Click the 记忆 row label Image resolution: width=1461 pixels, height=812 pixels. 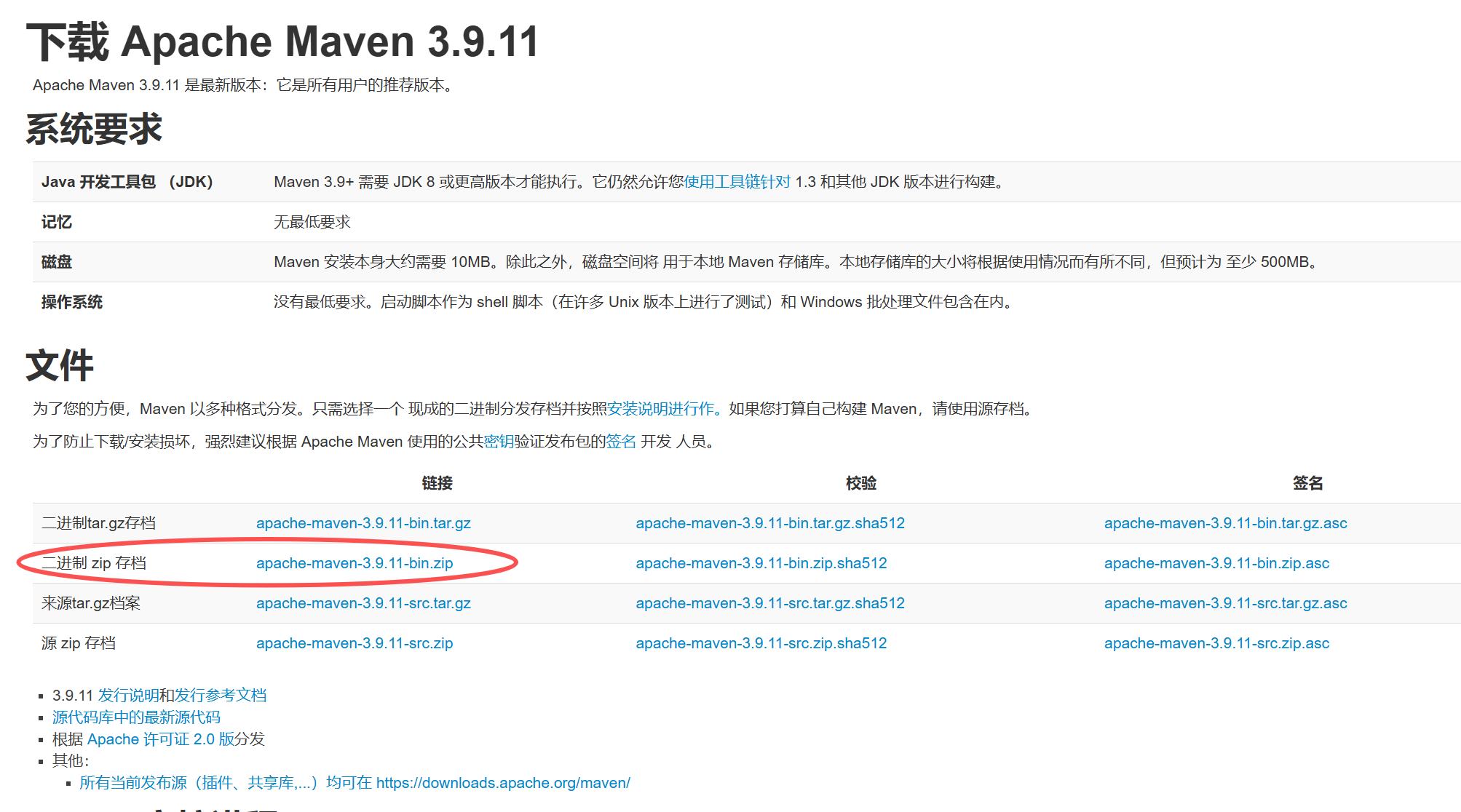pos(57,222)
